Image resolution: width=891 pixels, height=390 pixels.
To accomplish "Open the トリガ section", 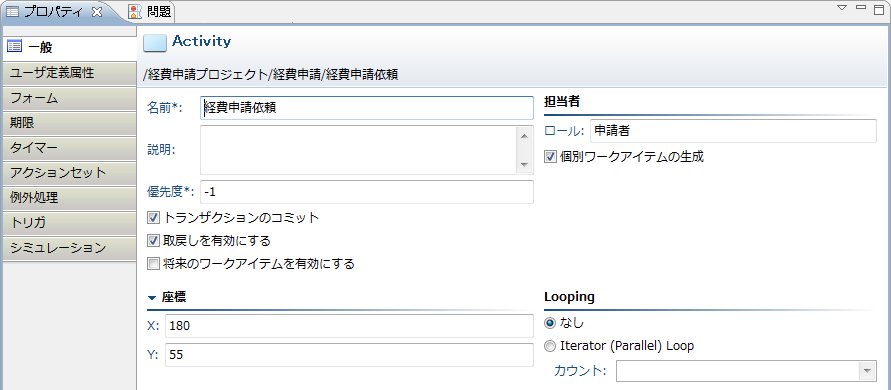I will click(69, 223).
